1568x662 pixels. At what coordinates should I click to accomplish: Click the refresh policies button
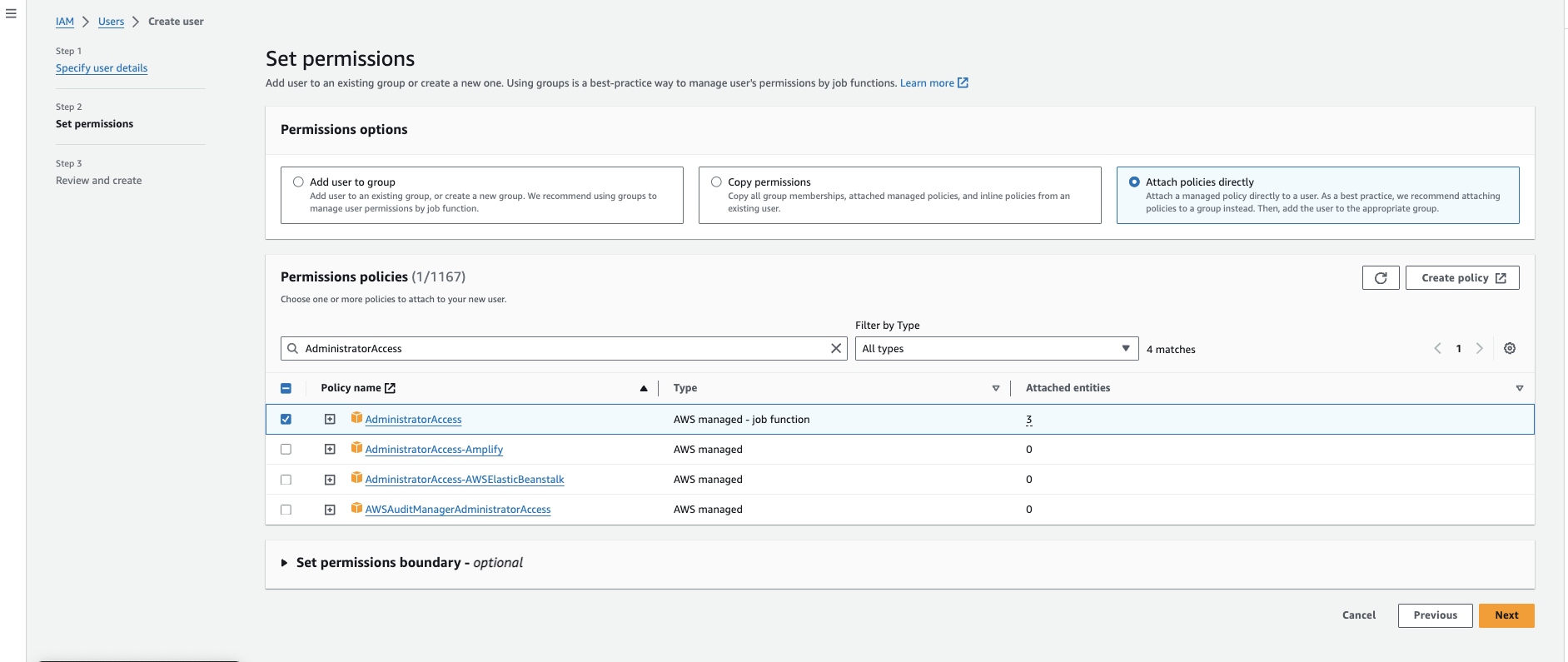pyautogui.click(x=1381, y=278)
